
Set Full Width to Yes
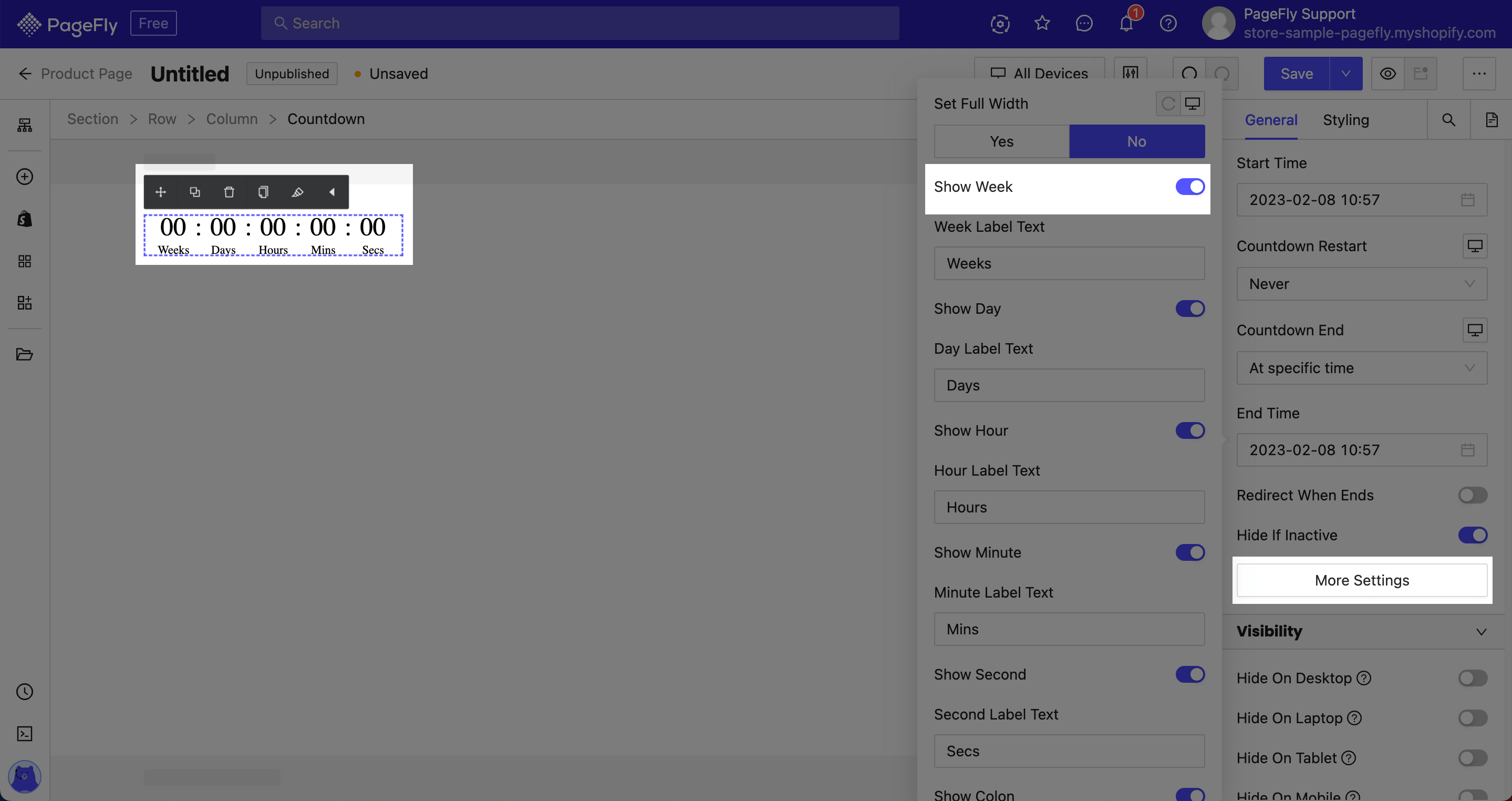(1001, 141)
